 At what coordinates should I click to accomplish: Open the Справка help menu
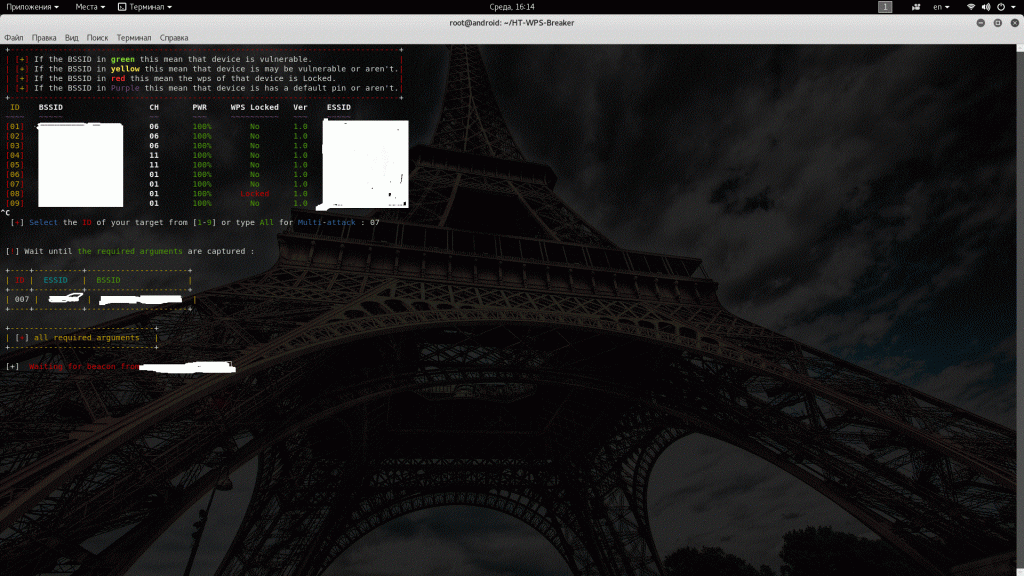coord(174,37)
